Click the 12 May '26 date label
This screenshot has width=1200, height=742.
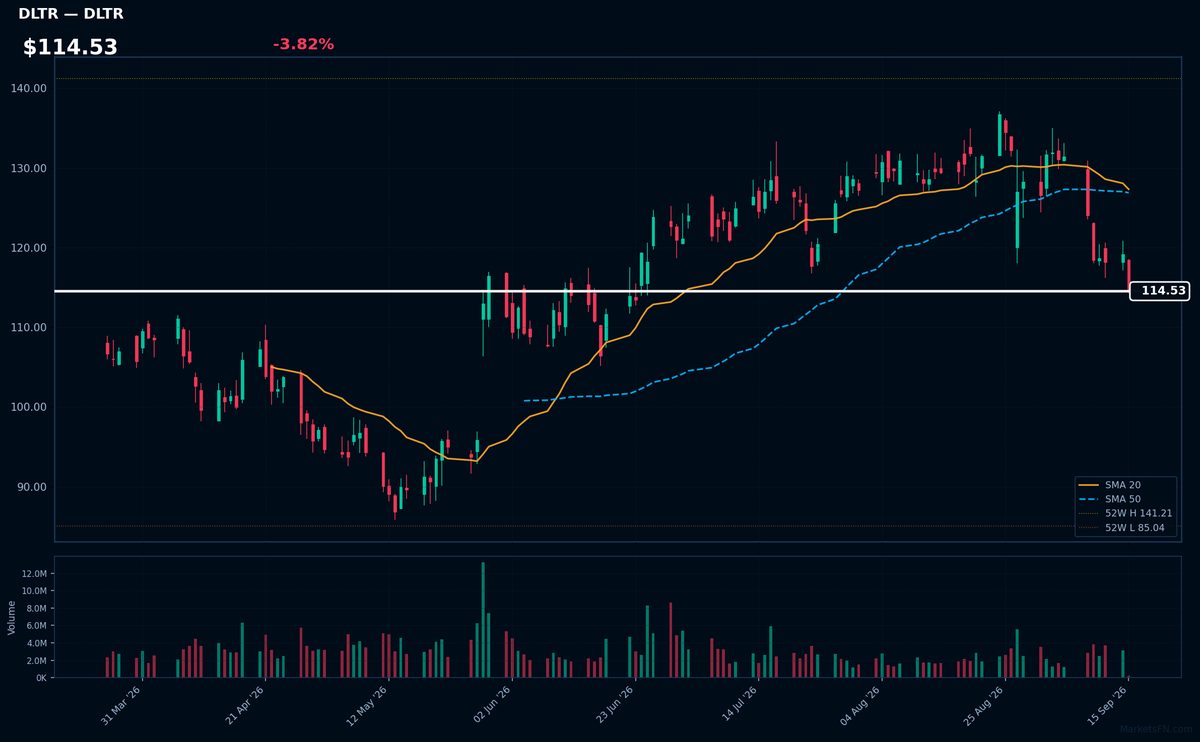pos(367,705)
